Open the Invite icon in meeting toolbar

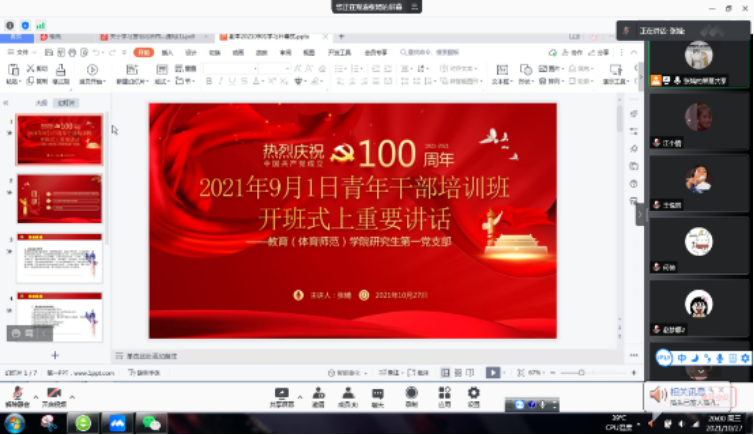tap(318, 395)
